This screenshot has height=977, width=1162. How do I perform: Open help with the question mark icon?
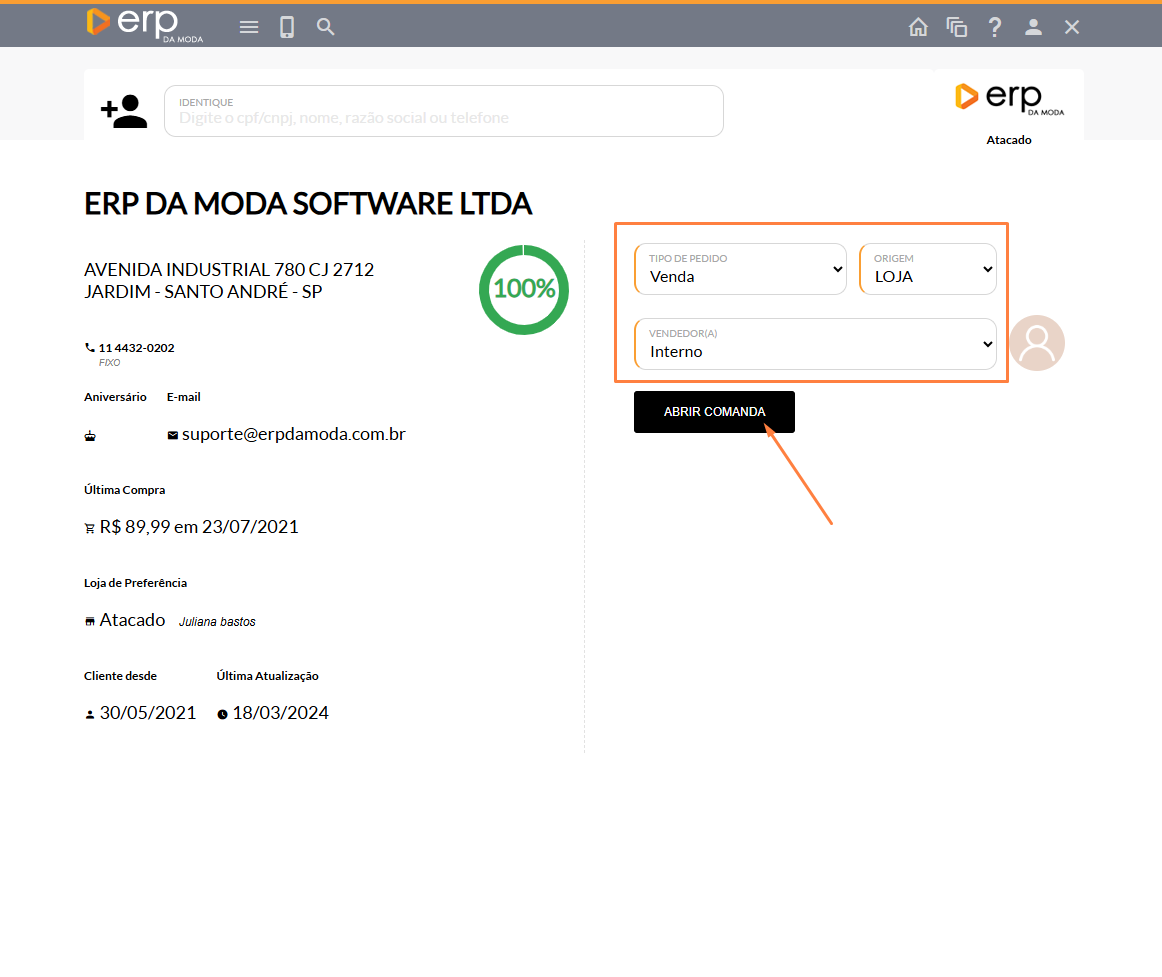(x=995, y=27)
